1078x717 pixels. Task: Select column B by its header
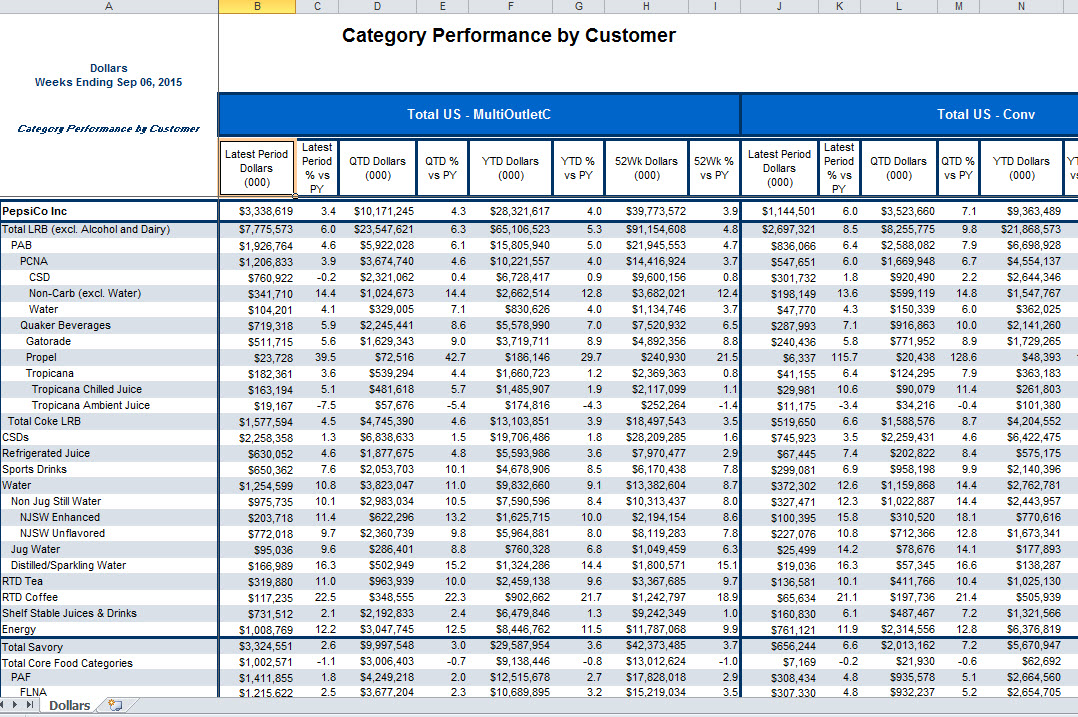[x=257, y=6]
